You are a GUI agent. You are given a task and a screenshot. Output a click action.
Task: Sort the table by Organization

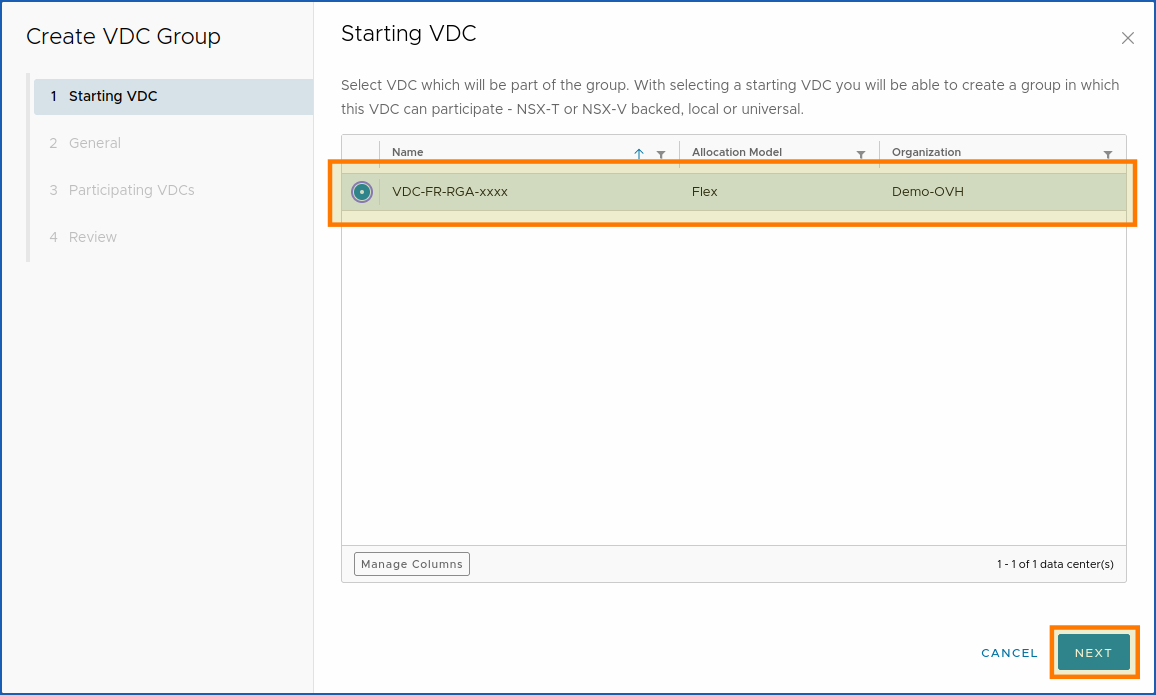click(x=926, y=152)
